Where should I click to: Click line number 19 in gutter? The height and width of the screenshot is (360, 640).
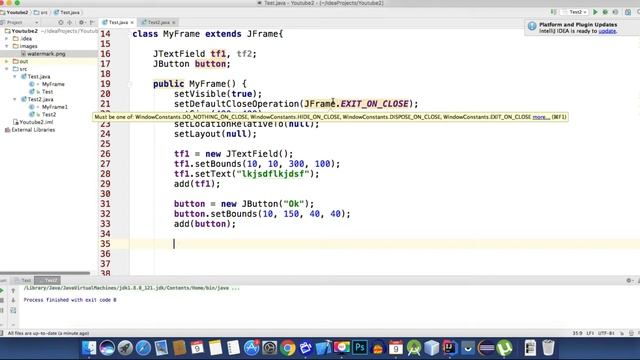(x=105, y=84)
